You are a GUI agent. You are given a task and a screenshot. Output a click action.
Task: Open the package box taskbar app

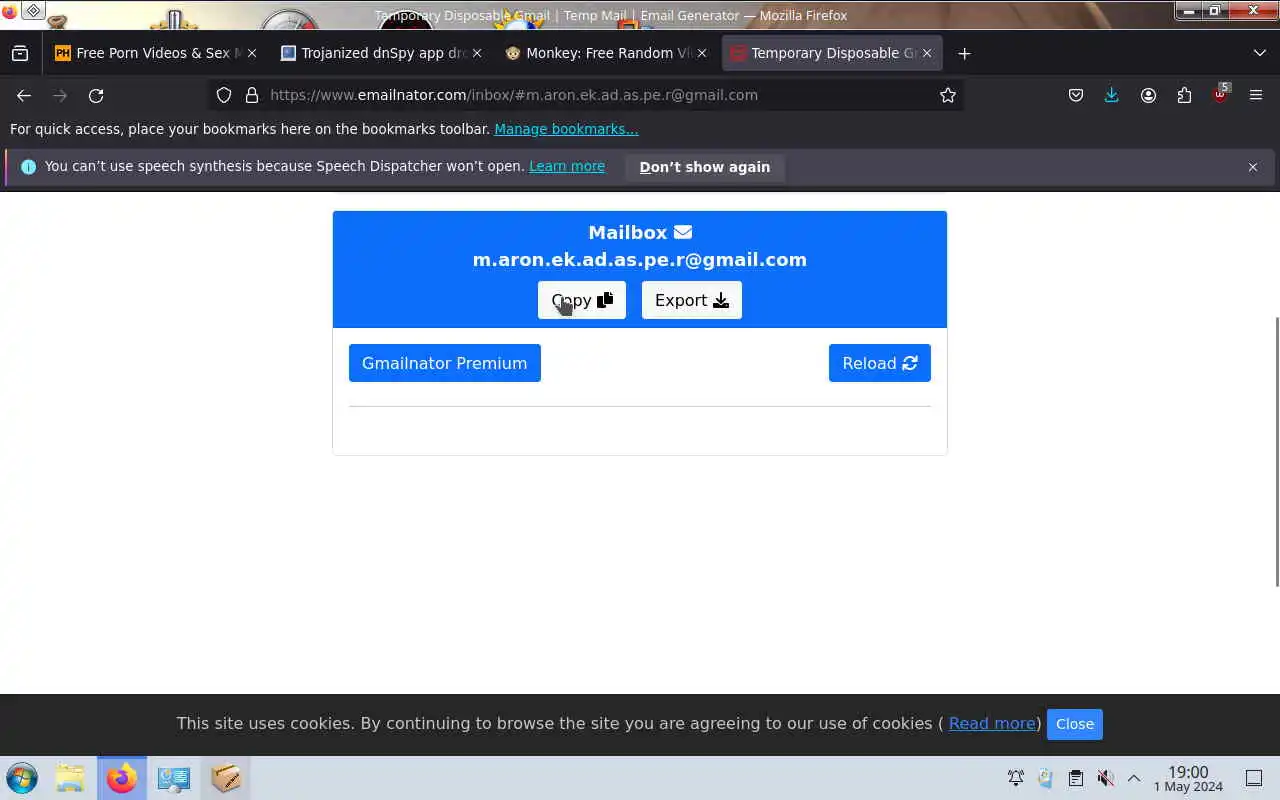coord(226,778)
